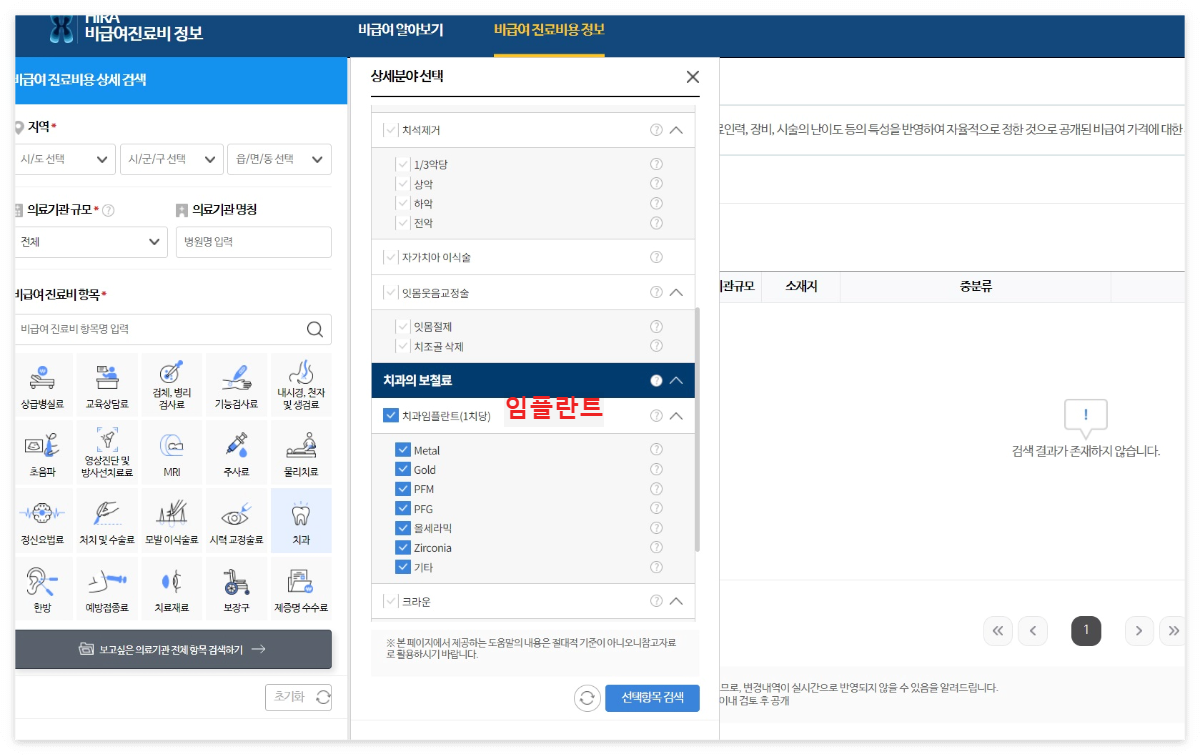This screenshot has width=1200, height=755.
Task: Select the 치과 (dental) category icon
Action: click(300, 519)
